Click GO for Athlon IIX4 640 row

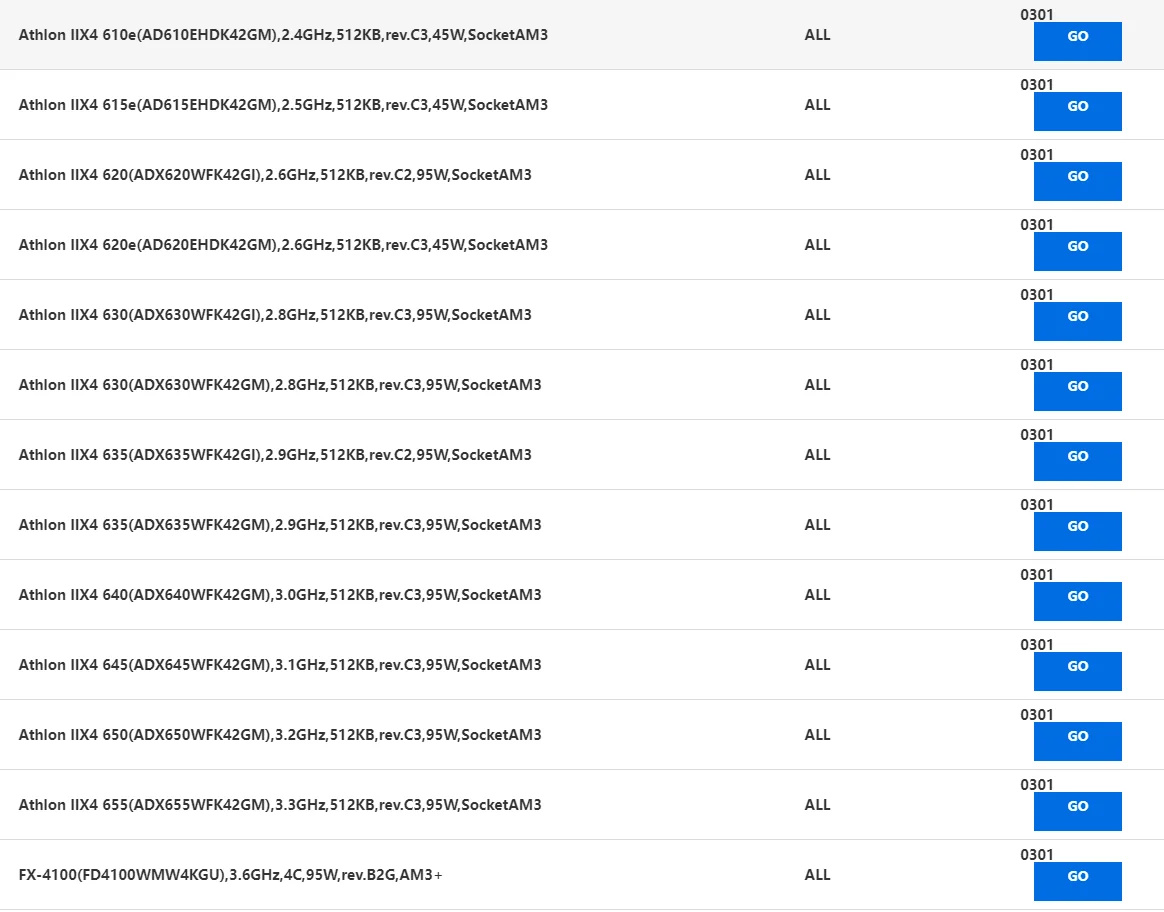pos(1077,601)
